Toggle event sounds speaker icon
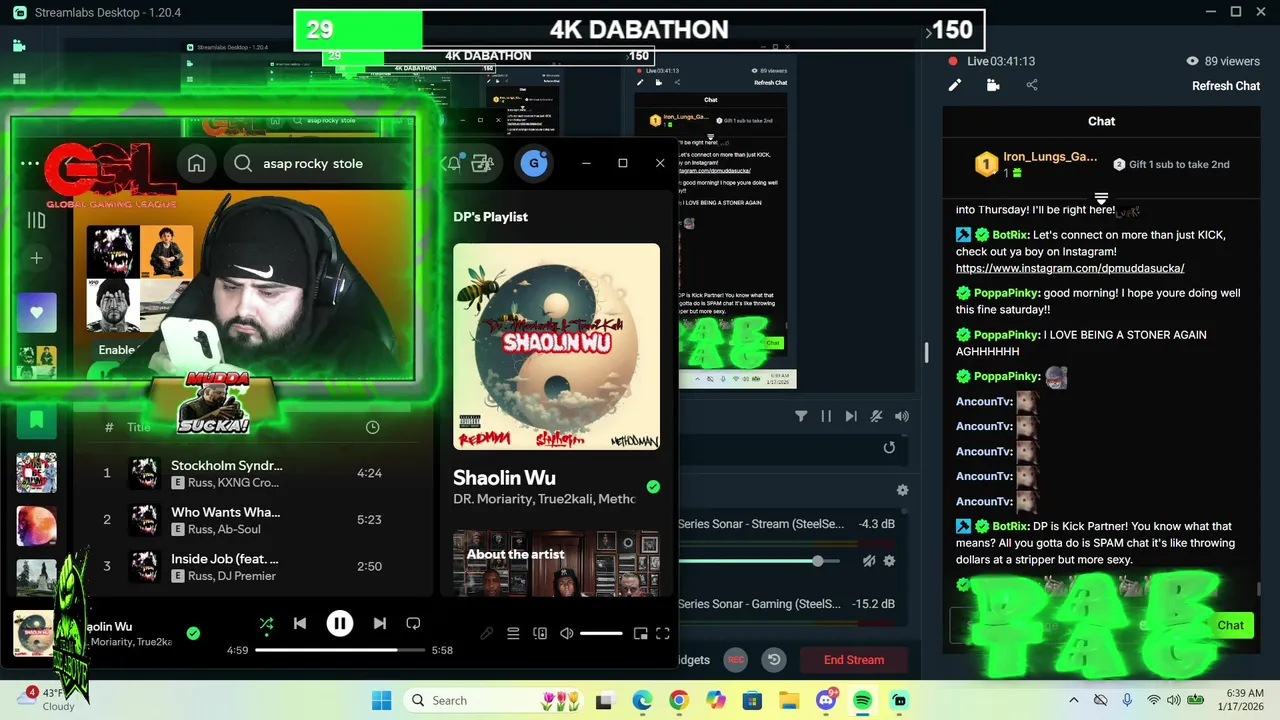The height and width of the screenshot is (720, 1280). [902, 416]
